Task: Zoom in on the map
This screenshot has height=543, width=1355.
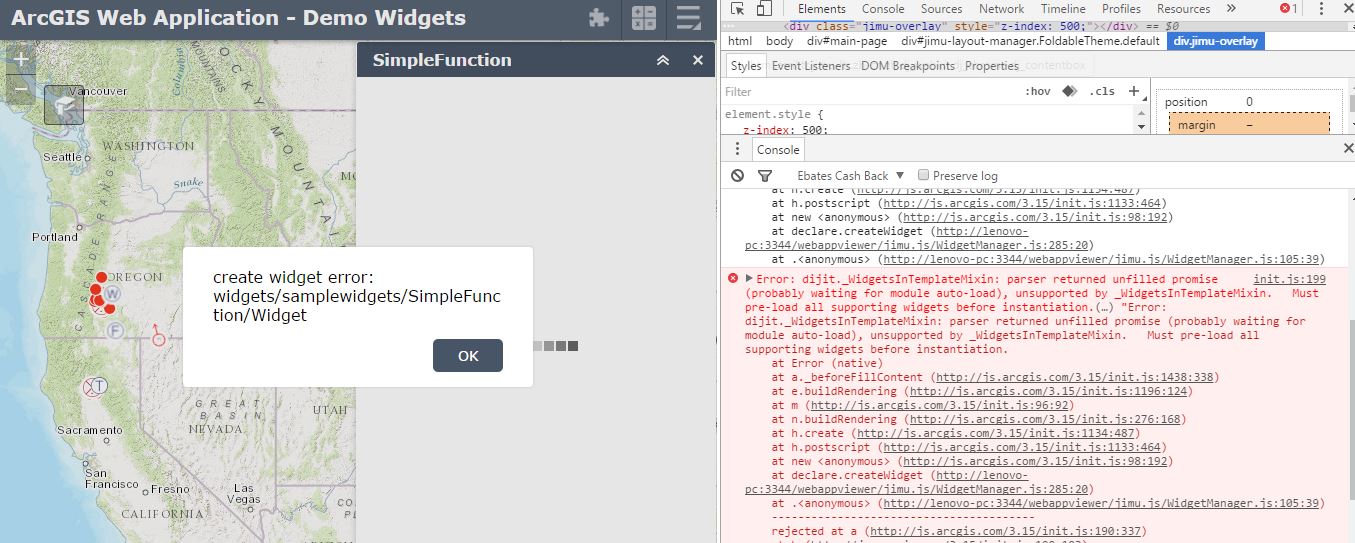Action: click(20, 59)
